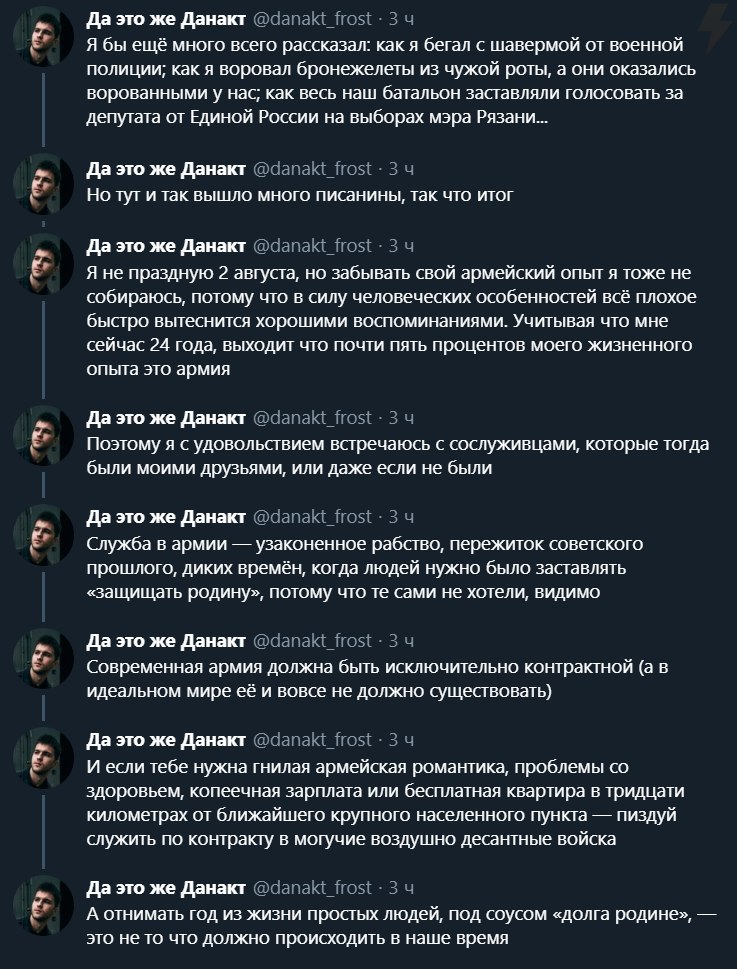
Task: Click tweet text "Но тут и так вышло много писанины"
Action: 300,195
